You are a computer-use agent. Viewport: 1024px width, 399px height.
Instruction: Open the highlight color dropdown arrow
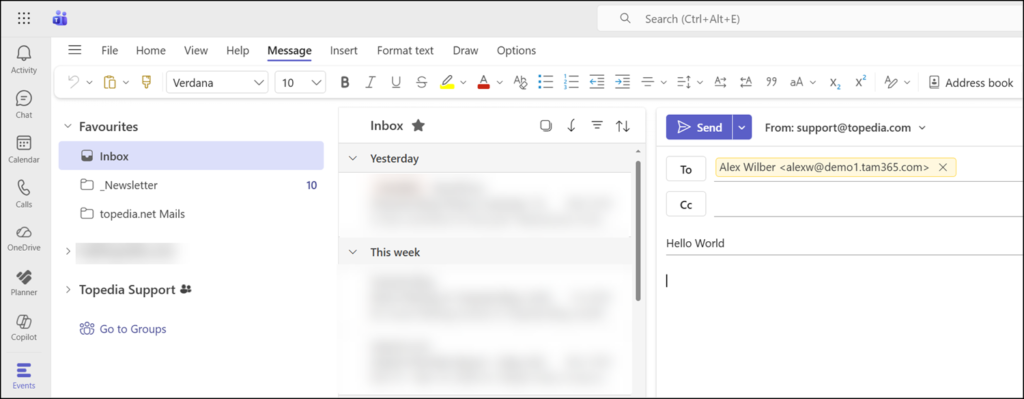coord(464,82)
